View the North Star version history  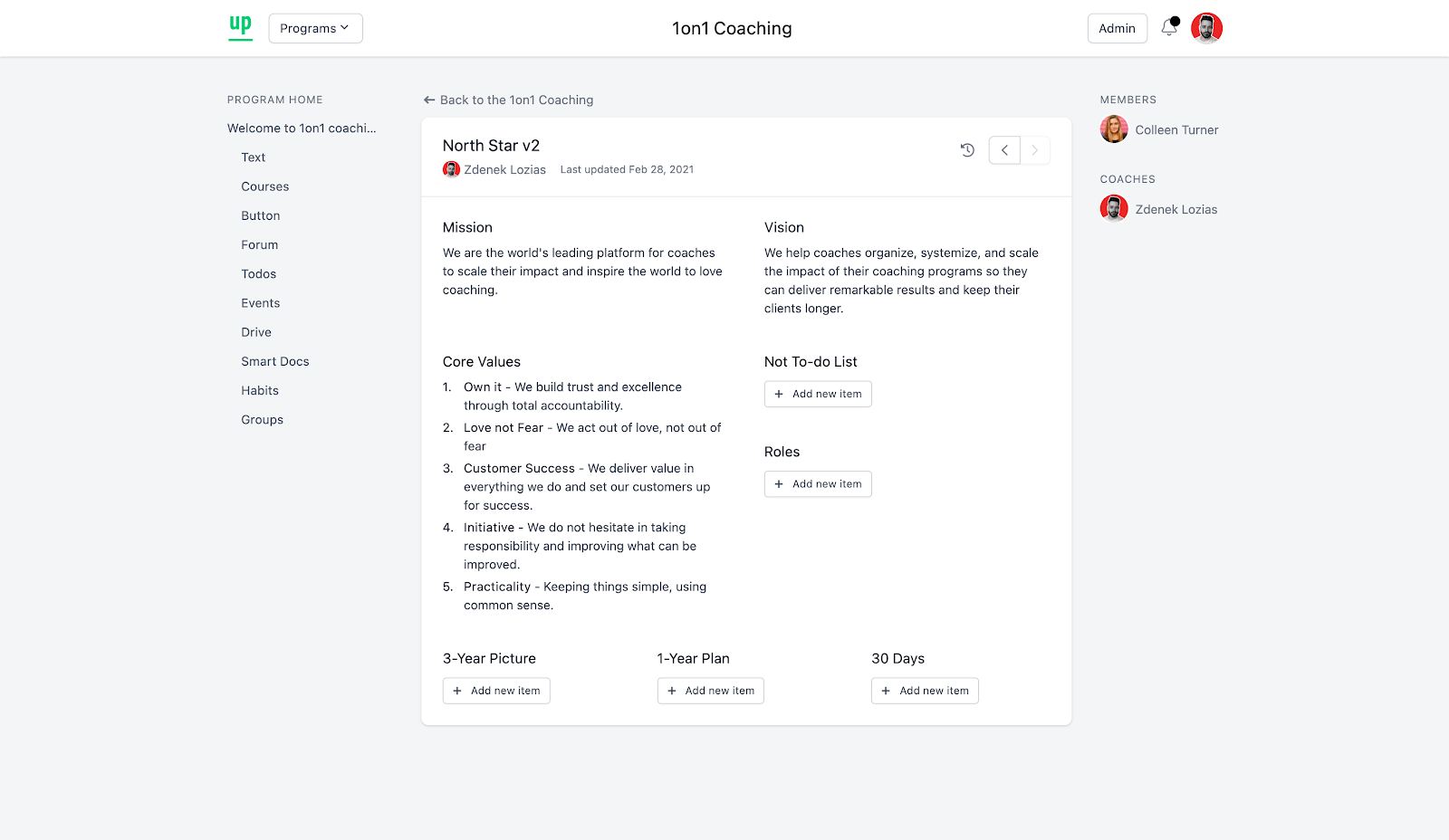pyautogui.click(x=967, y=150)
